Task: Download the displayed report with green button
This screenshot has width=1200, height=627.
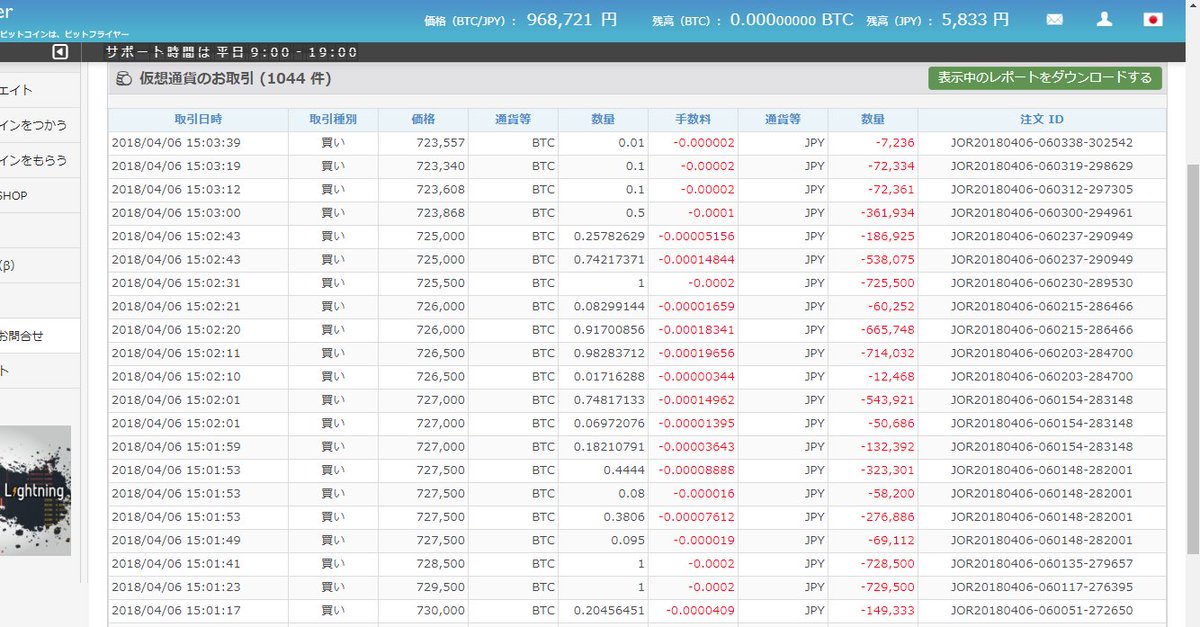Action: point(1045,77)
